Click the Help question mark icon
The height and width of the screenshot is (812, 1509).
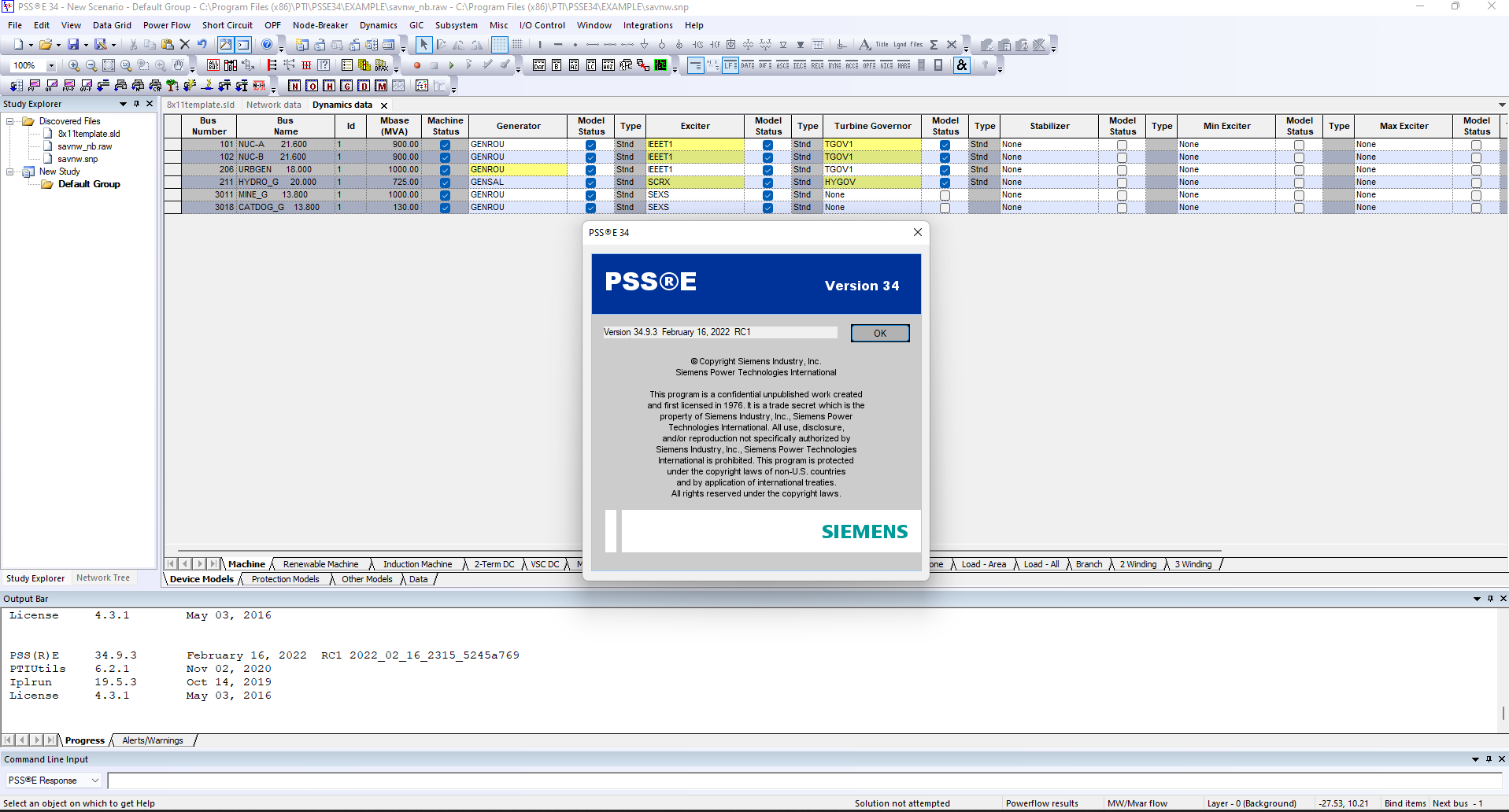[x=268, y=45]
